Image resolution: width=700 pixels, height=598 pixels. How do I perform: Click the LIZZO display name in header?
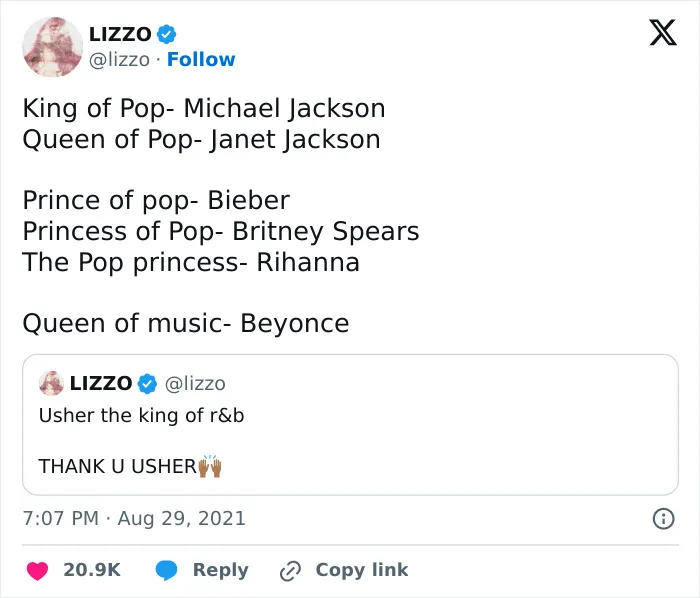coord(121,34)
